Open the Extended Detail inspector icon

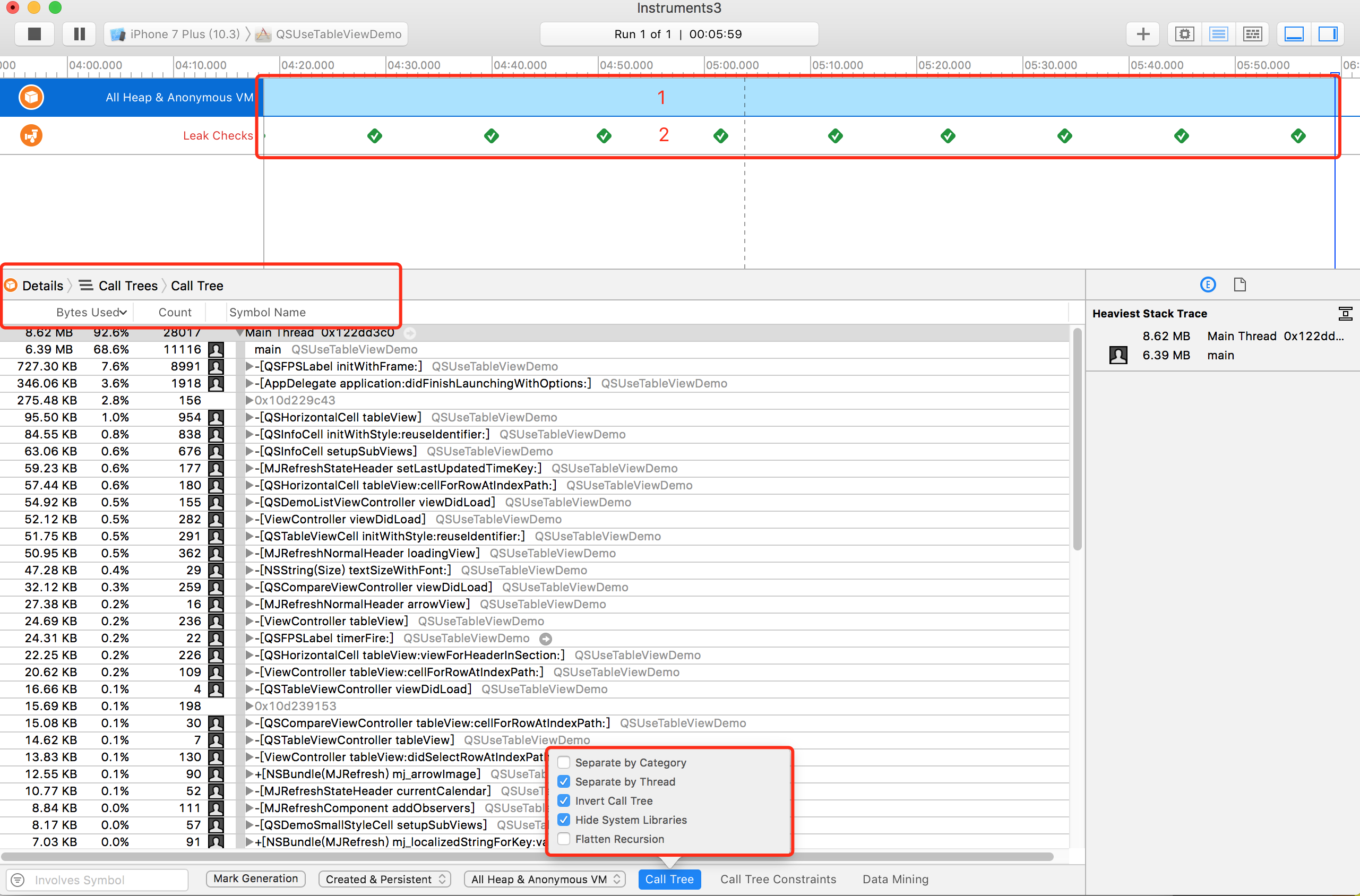1208,285
